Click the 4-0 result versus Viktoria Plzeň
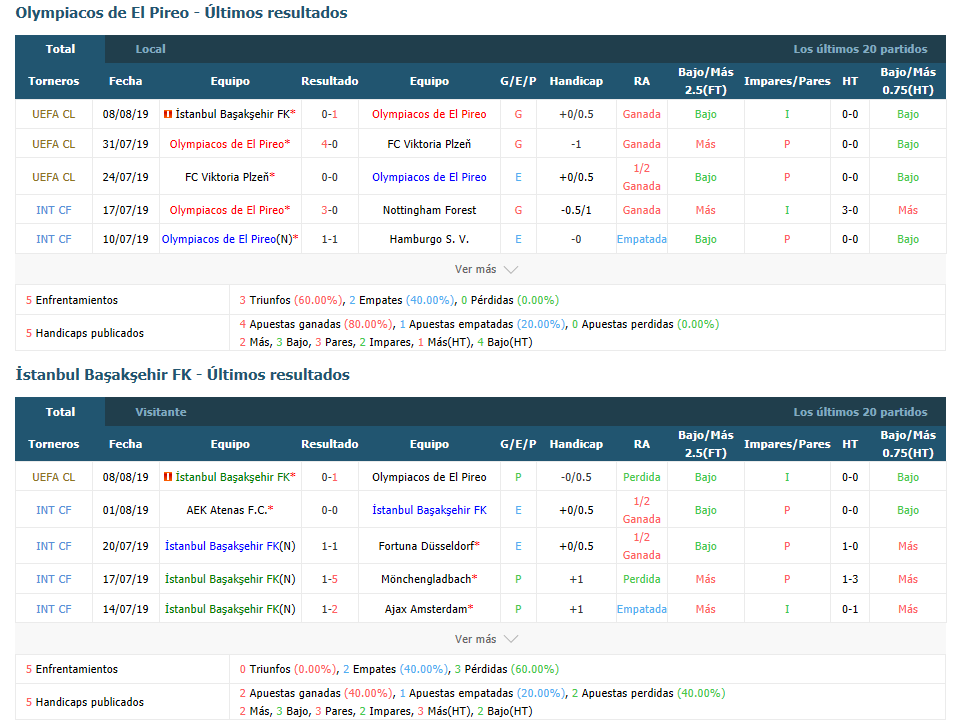Image resolution: width=956 pixels, height=728 pixels. 329,145
